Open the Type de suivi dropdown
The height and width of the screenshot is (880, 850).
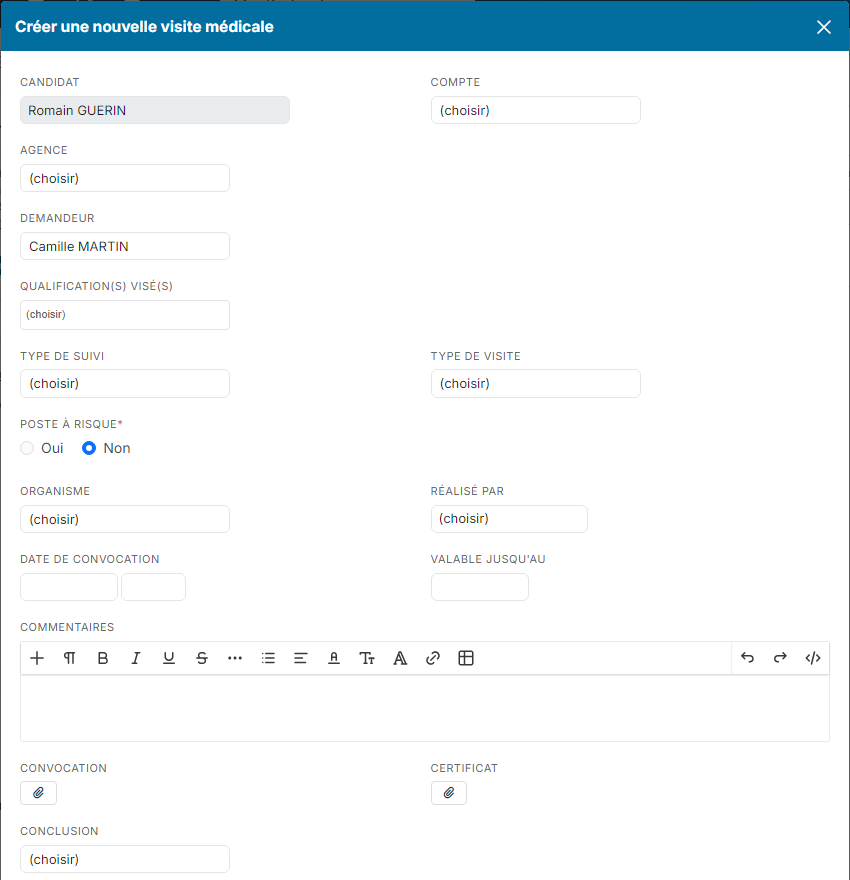pyautogui.click(x=125, y=383)
